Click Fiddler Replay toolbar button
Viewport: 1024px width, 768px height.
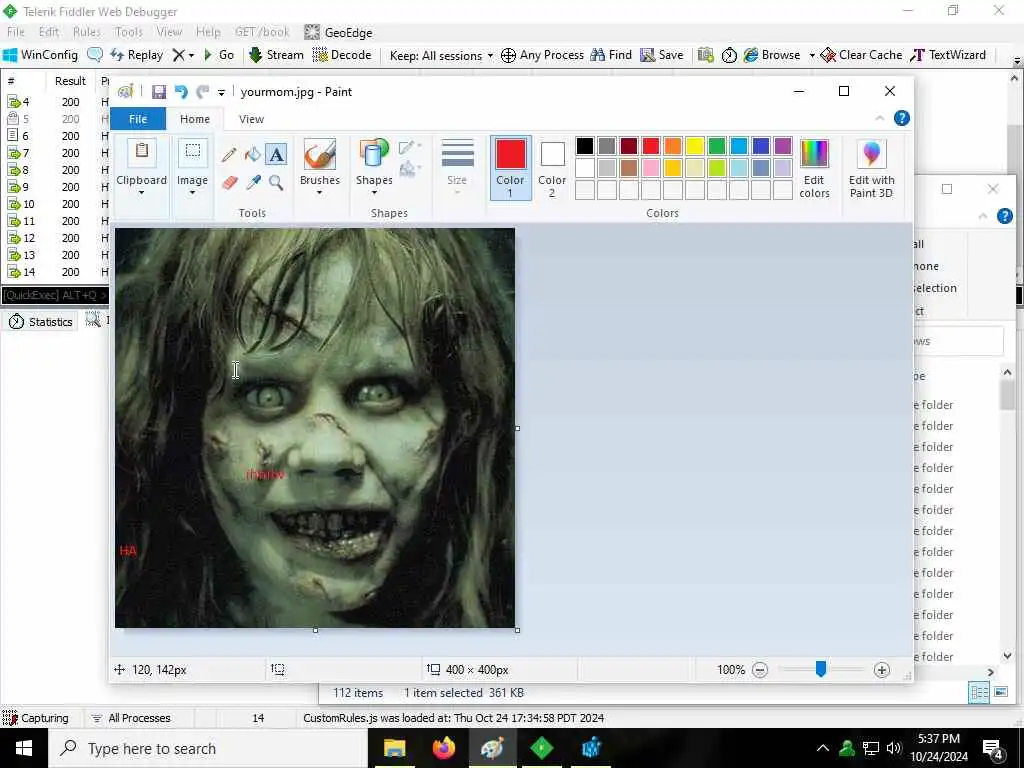click(x=136, y=55)
